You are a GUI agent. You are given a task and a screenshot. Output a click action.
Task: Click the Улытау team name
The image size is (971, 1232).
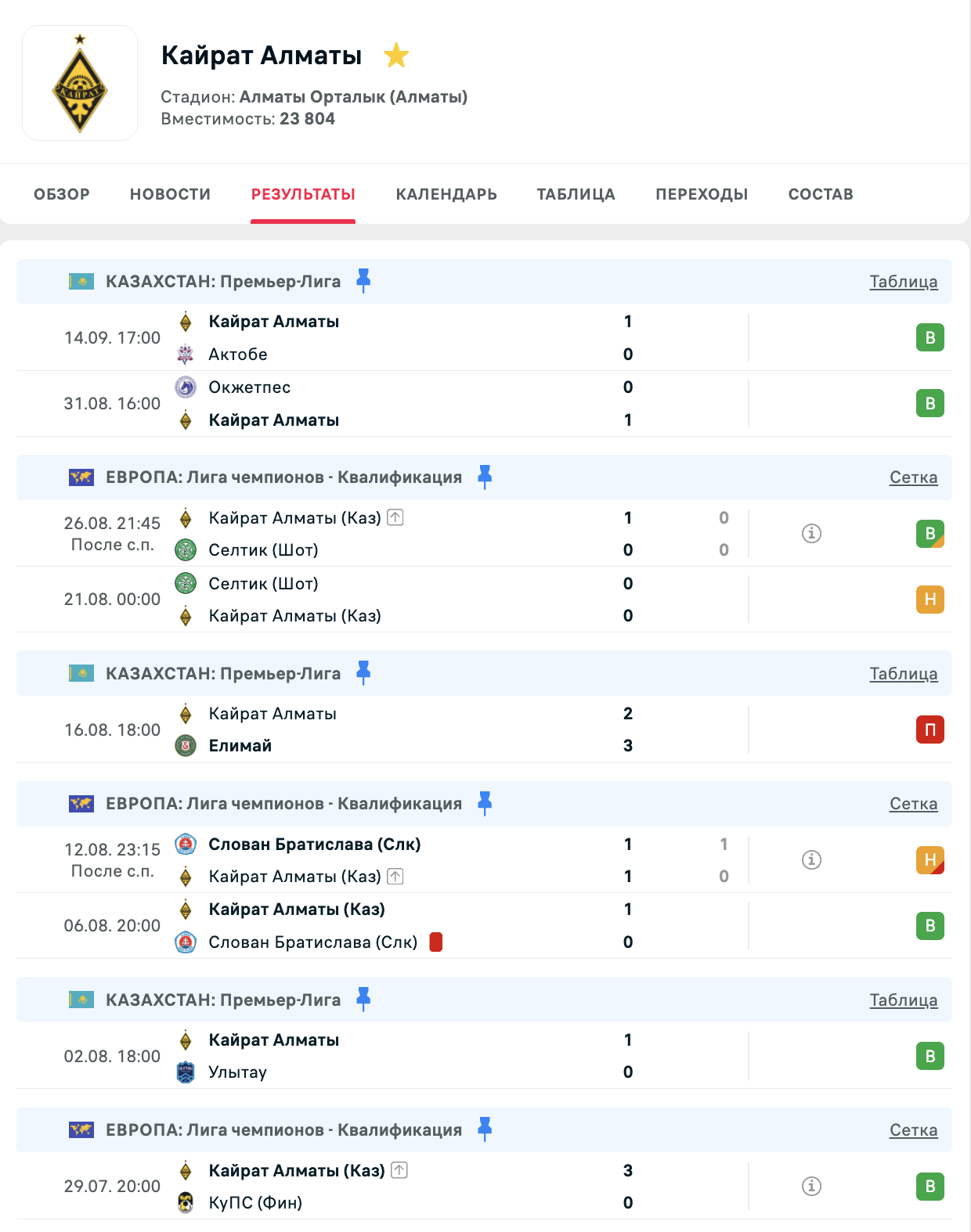click(237, 1072)
